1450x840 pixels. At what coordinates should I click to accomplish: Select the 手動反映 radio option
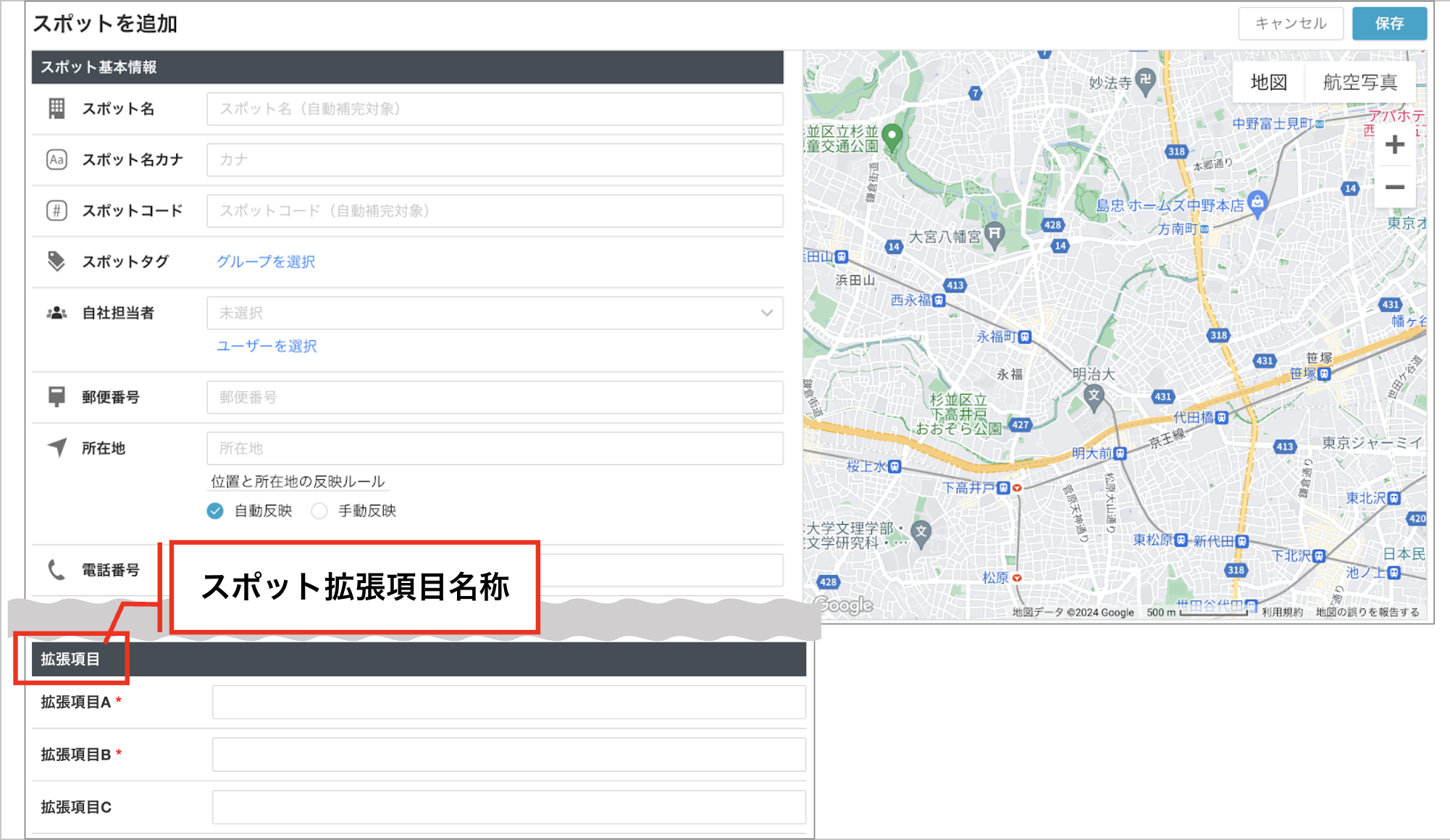(319, 511)
